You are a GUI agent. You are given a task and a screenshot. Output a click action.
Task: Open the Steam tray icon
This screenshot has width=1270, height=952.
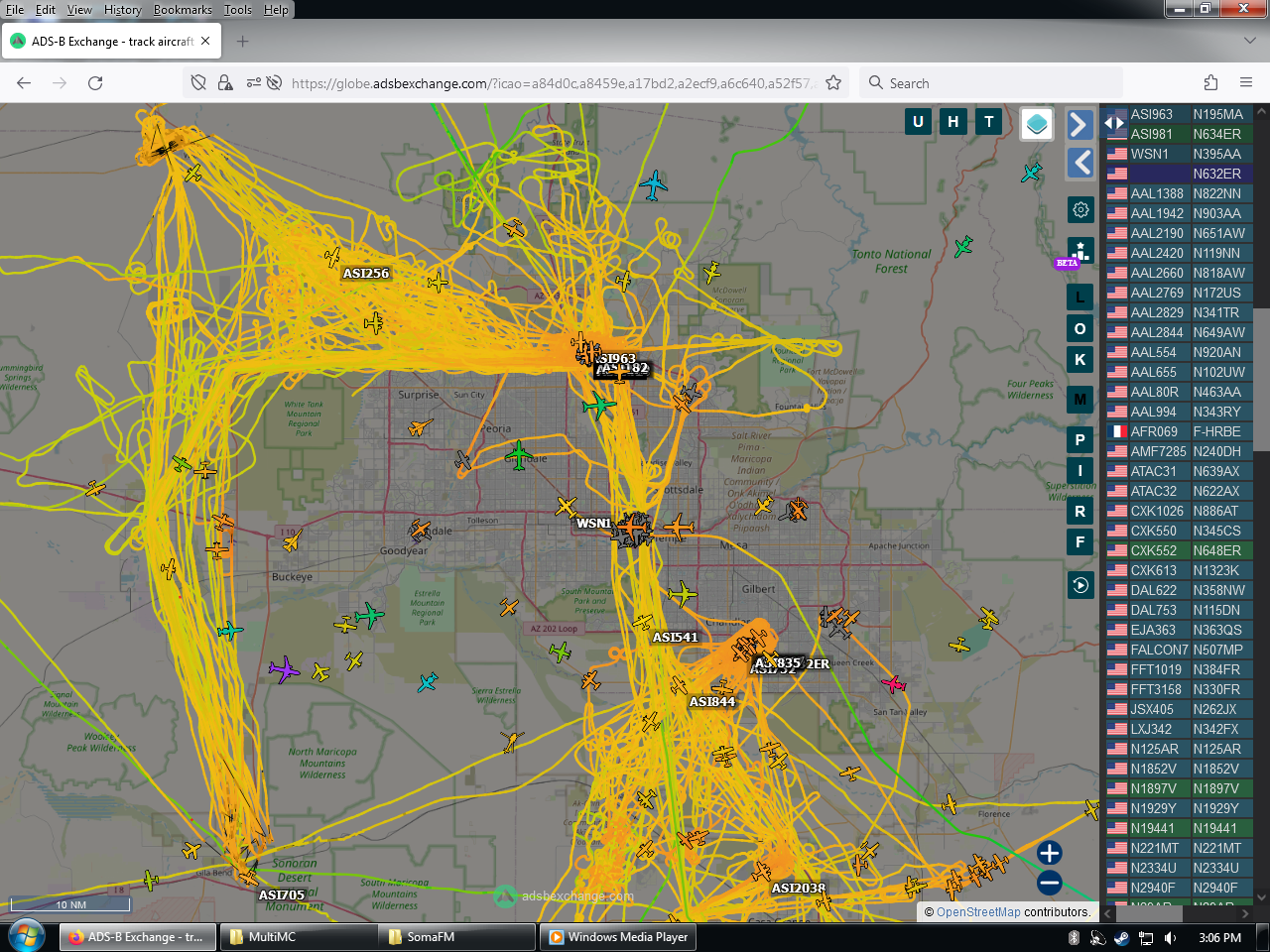(x=1122, y=937)
